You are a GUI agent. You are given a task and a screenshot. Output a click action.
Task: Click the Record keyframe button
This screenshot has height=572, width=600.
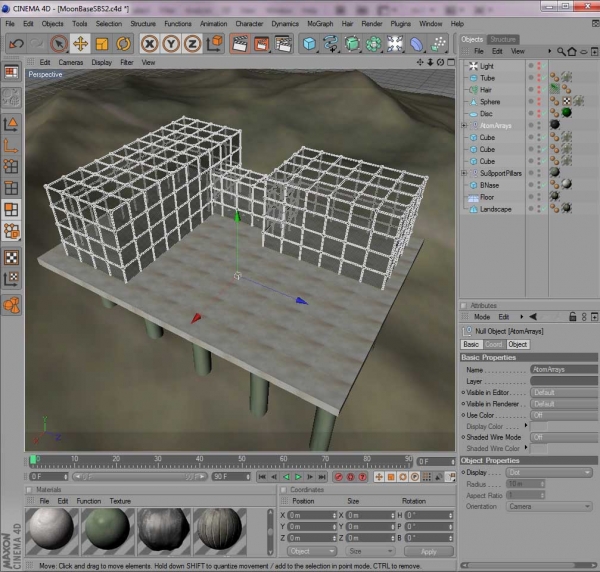(338, 477)
